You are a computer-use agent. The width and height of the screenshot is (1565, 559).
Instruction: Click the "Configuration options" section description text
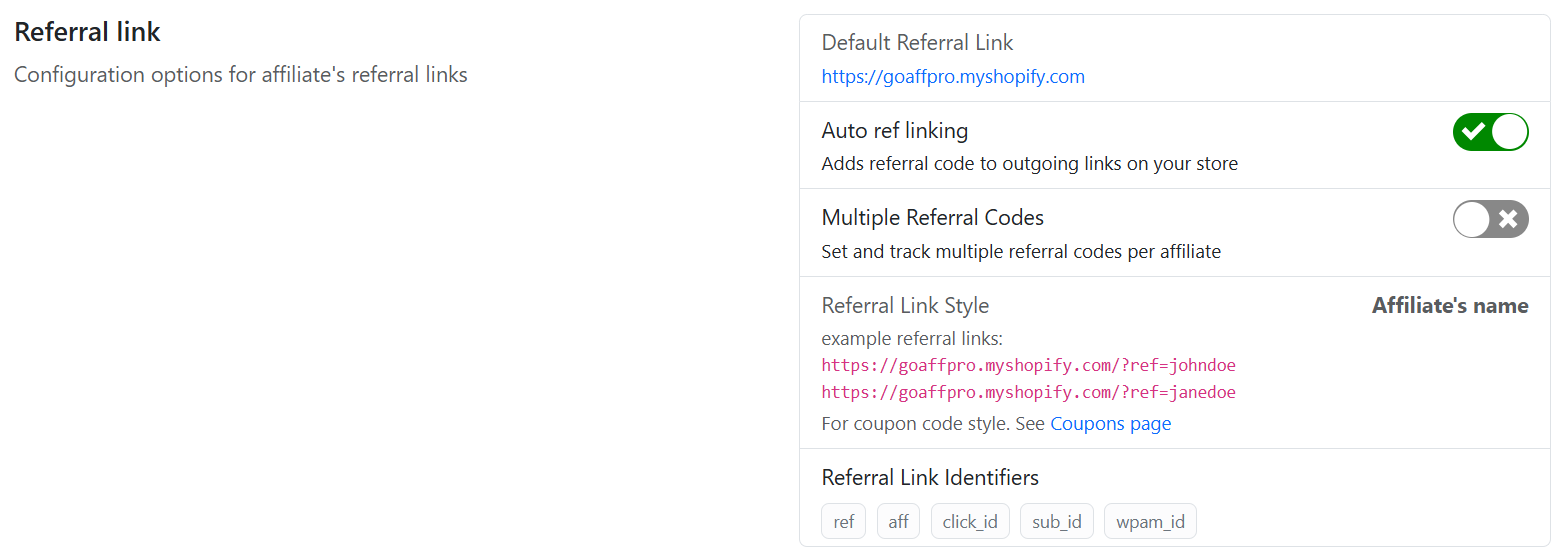tap(240, 75)
